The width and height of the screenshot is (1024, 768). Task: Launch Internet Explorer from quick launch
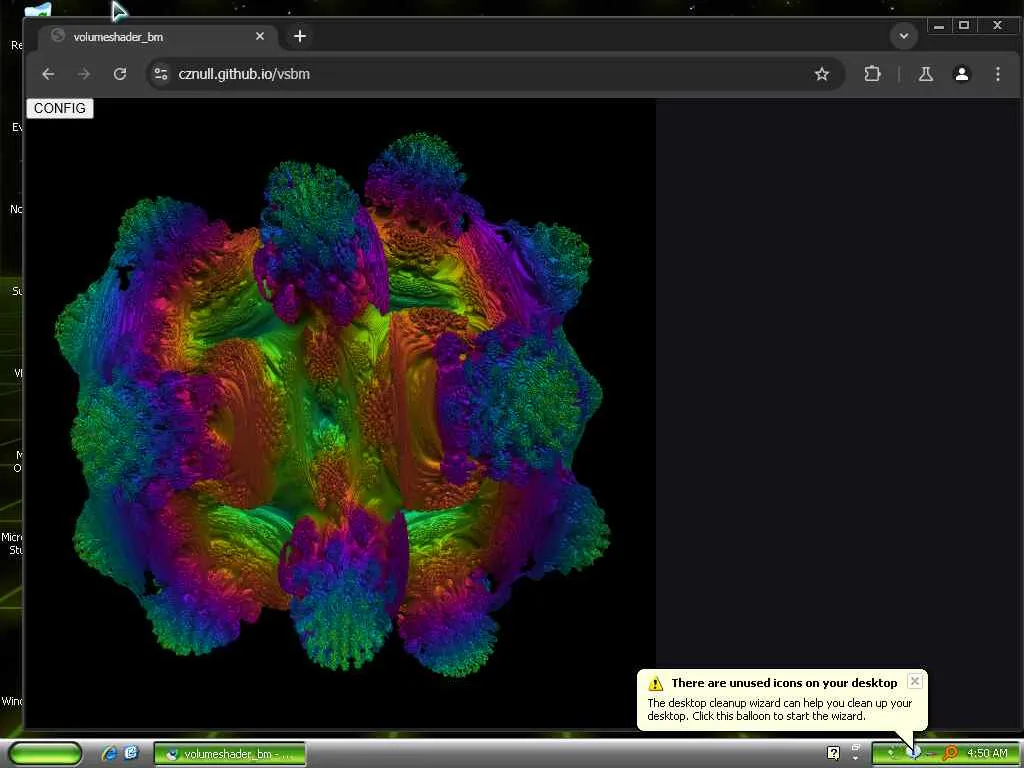point(109,754)
